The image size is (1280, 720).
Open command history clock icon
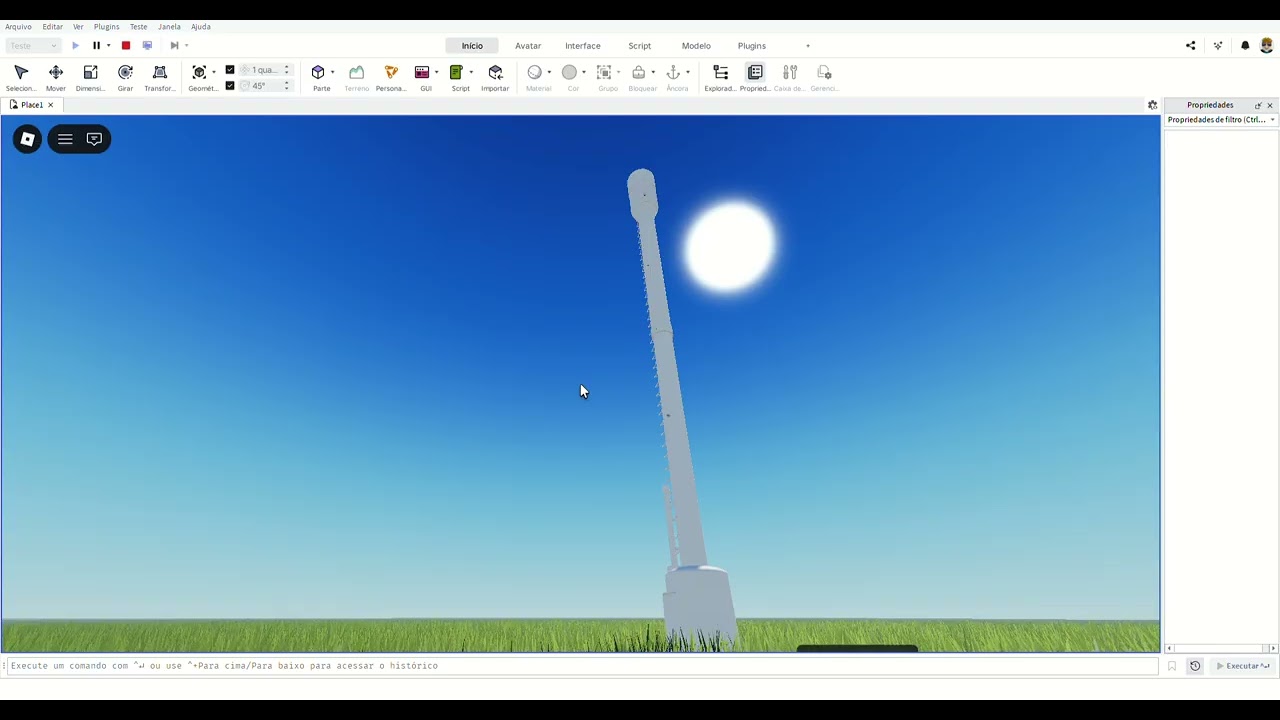tap(1195, 666)
